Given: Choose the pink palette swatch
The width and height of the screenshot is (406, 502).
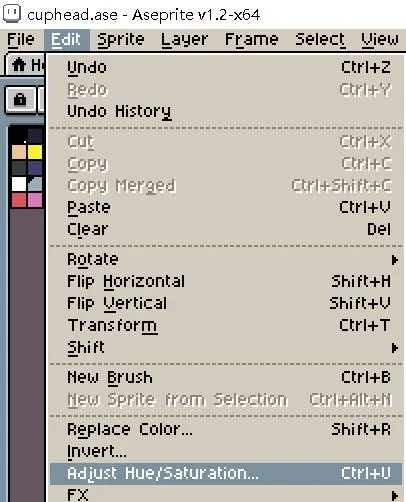Looking at the screenshot, I should pyautogui.click(x=35, y=200).
